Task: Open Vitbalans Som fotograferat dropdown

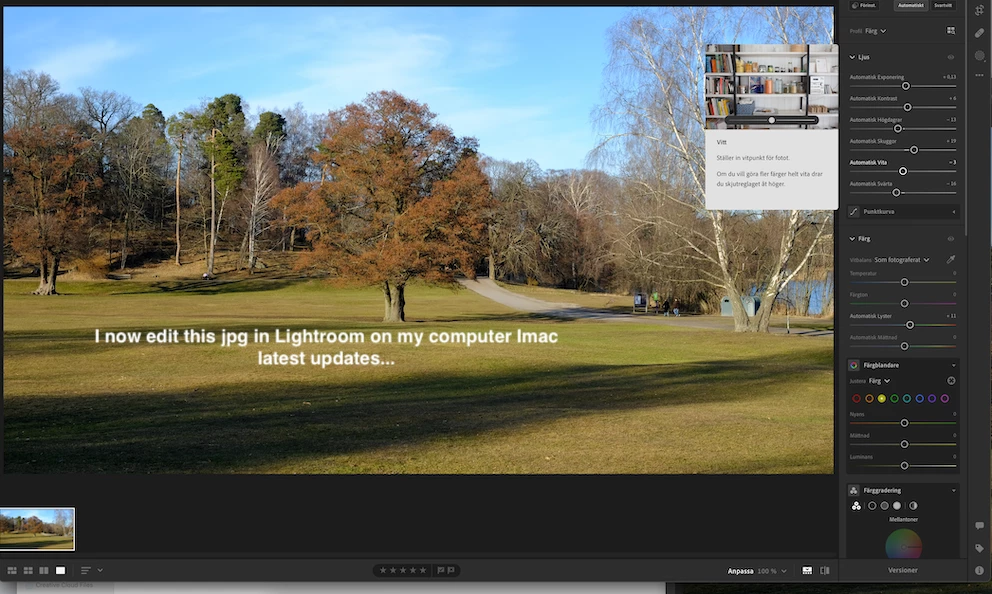Action: (902, 259)
